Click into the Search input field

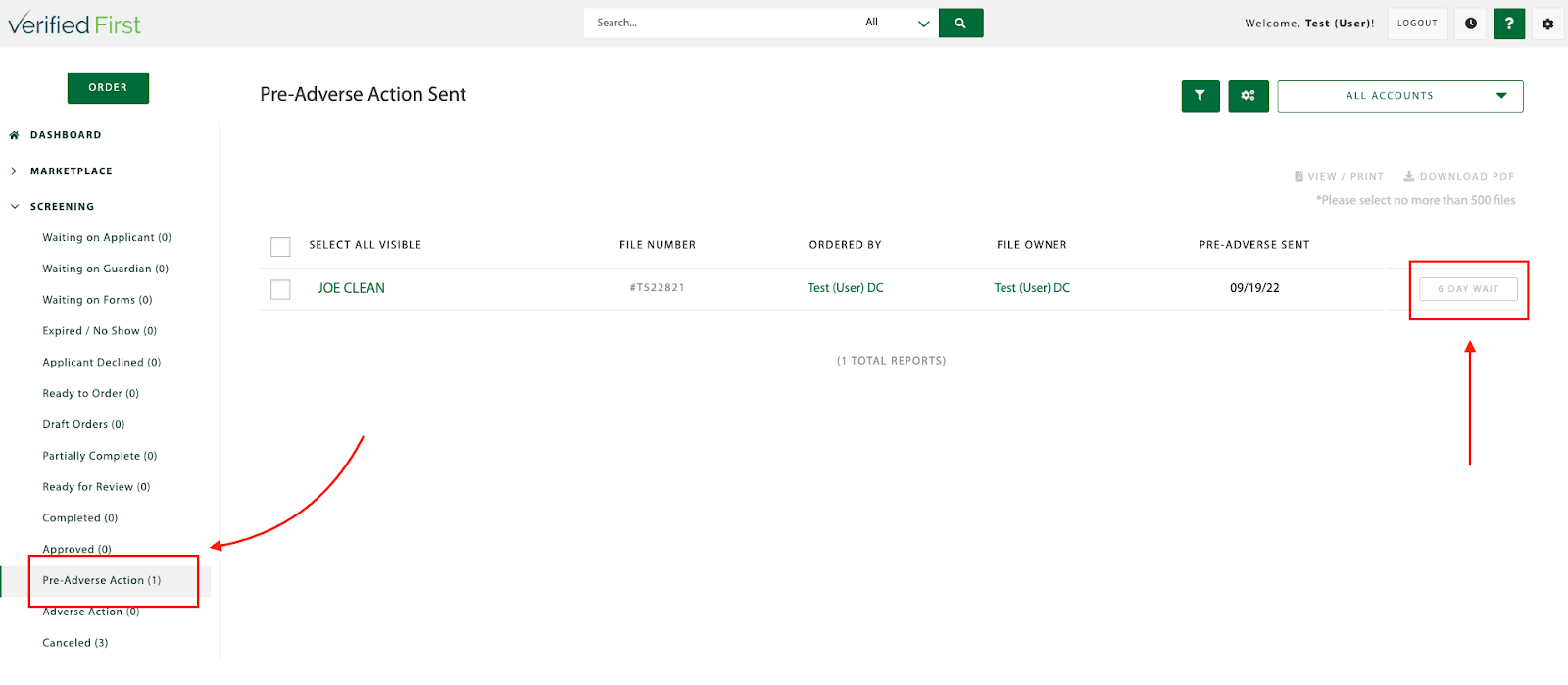point(720,23)
